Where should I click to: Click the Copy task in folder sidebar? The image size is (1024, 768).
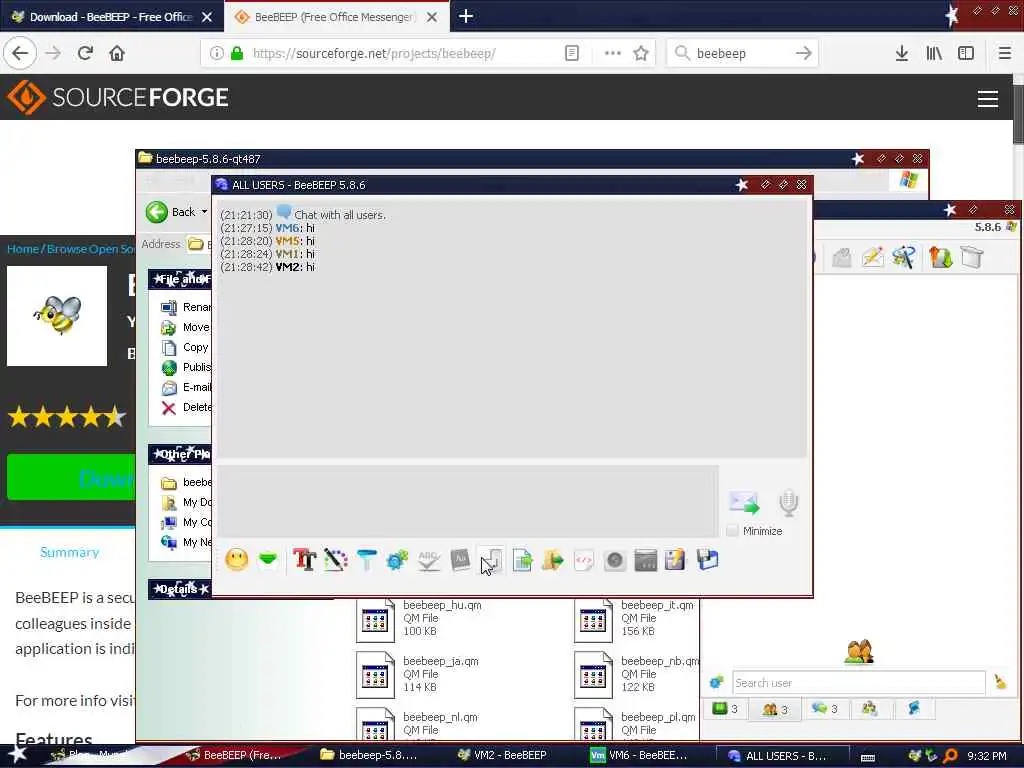pos(185,347)
